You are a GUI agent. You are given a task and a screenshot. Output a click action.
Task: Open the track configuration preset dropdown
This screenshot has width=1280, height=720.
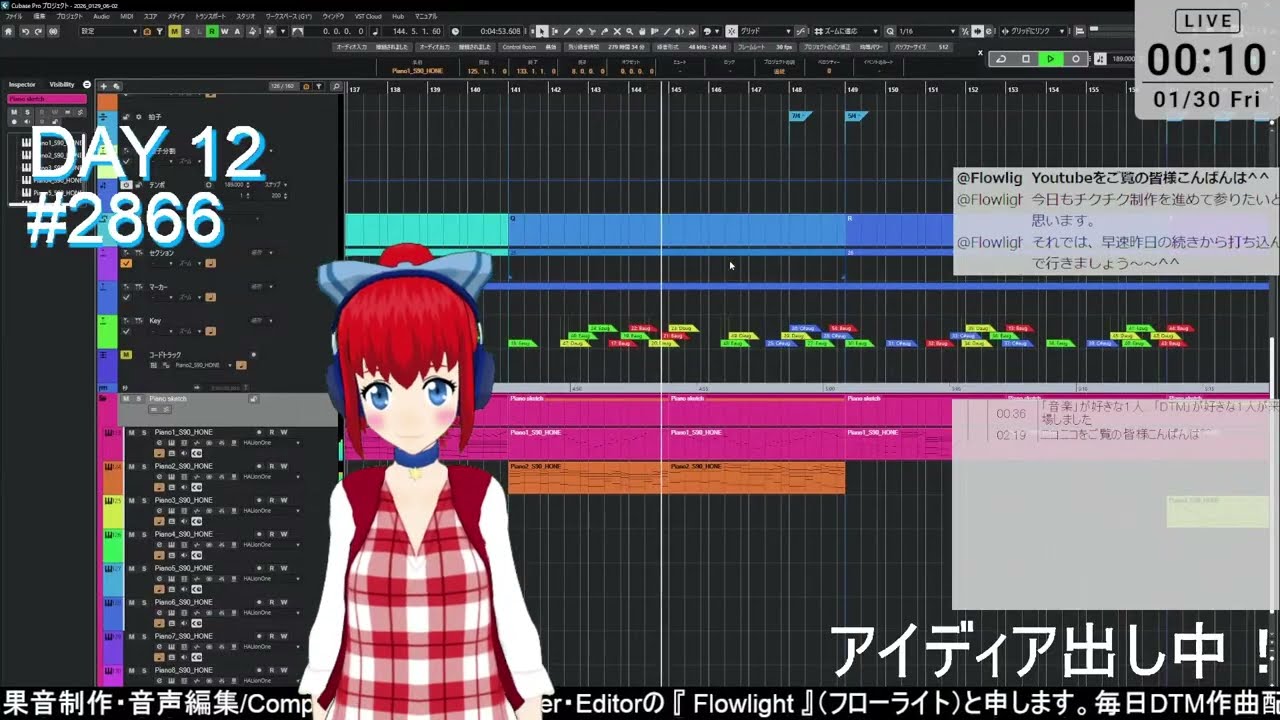109,31
